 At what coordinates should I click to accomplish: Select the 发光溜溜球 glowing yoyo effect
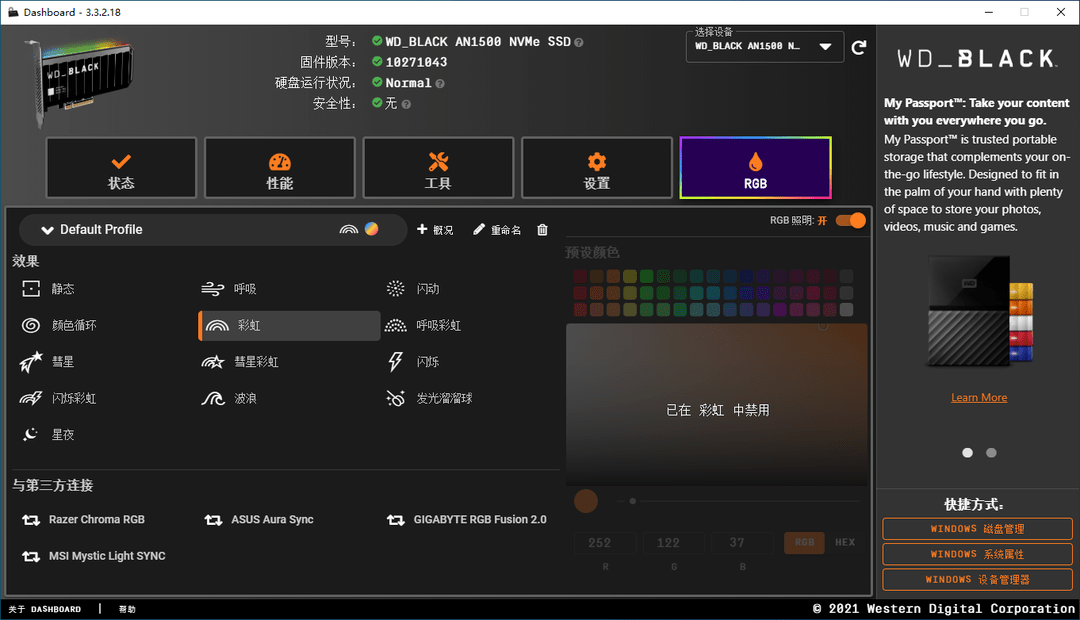429,398
